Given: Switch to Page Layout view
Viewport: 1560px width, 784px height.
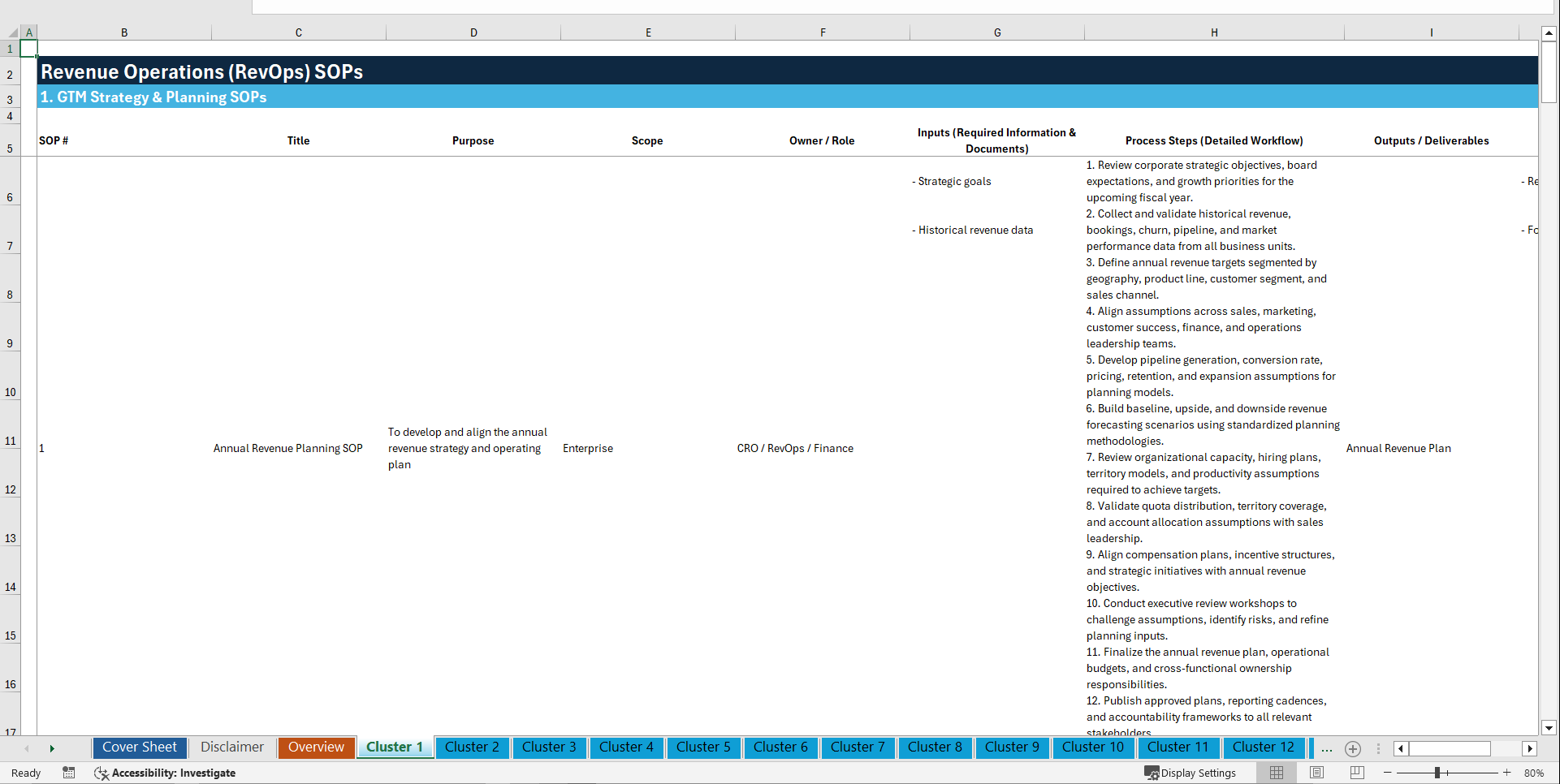Looking at the screenshot, I should click(x=1316, y=773).
